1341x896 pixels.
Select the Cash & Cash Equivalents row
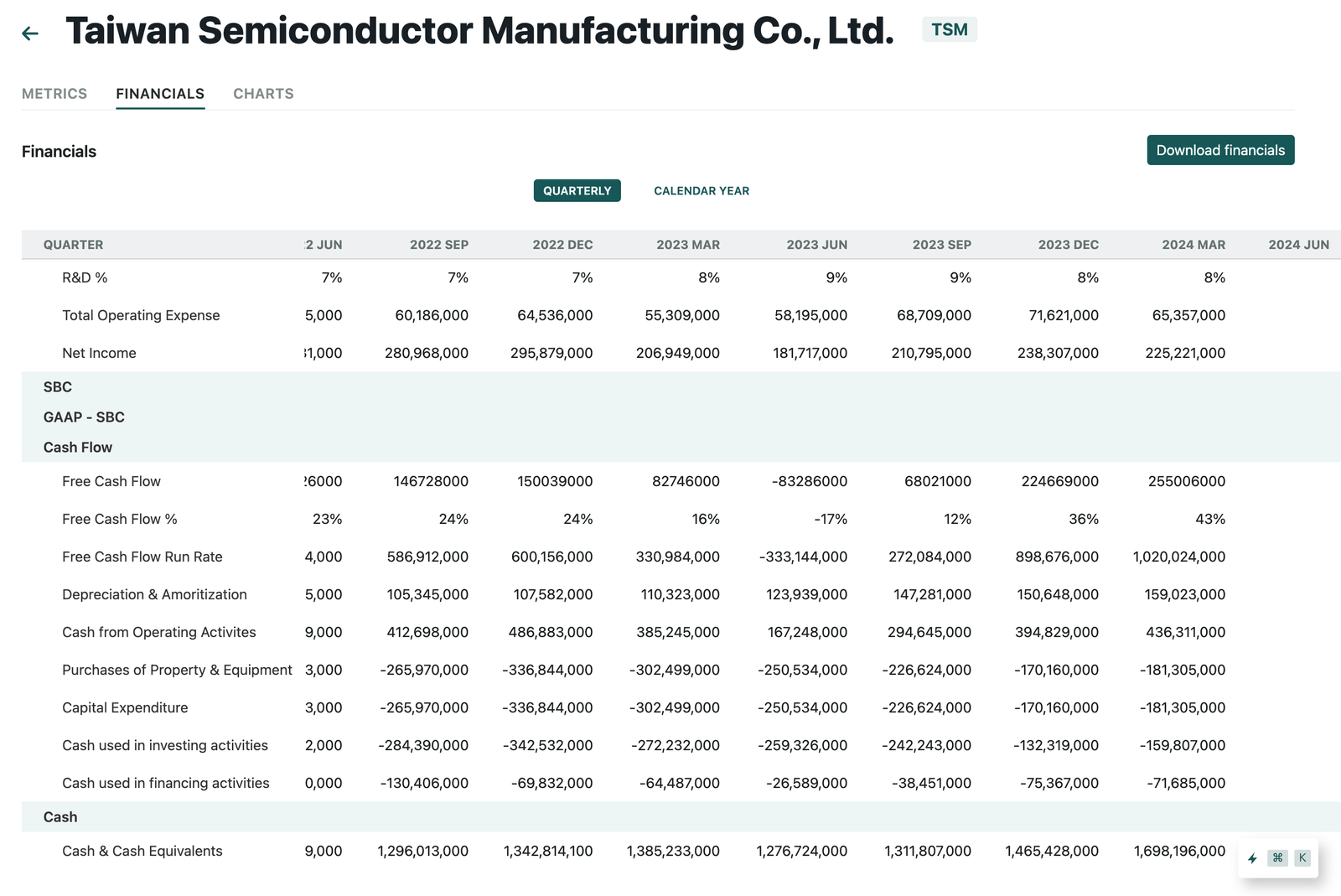click(142, 851)
